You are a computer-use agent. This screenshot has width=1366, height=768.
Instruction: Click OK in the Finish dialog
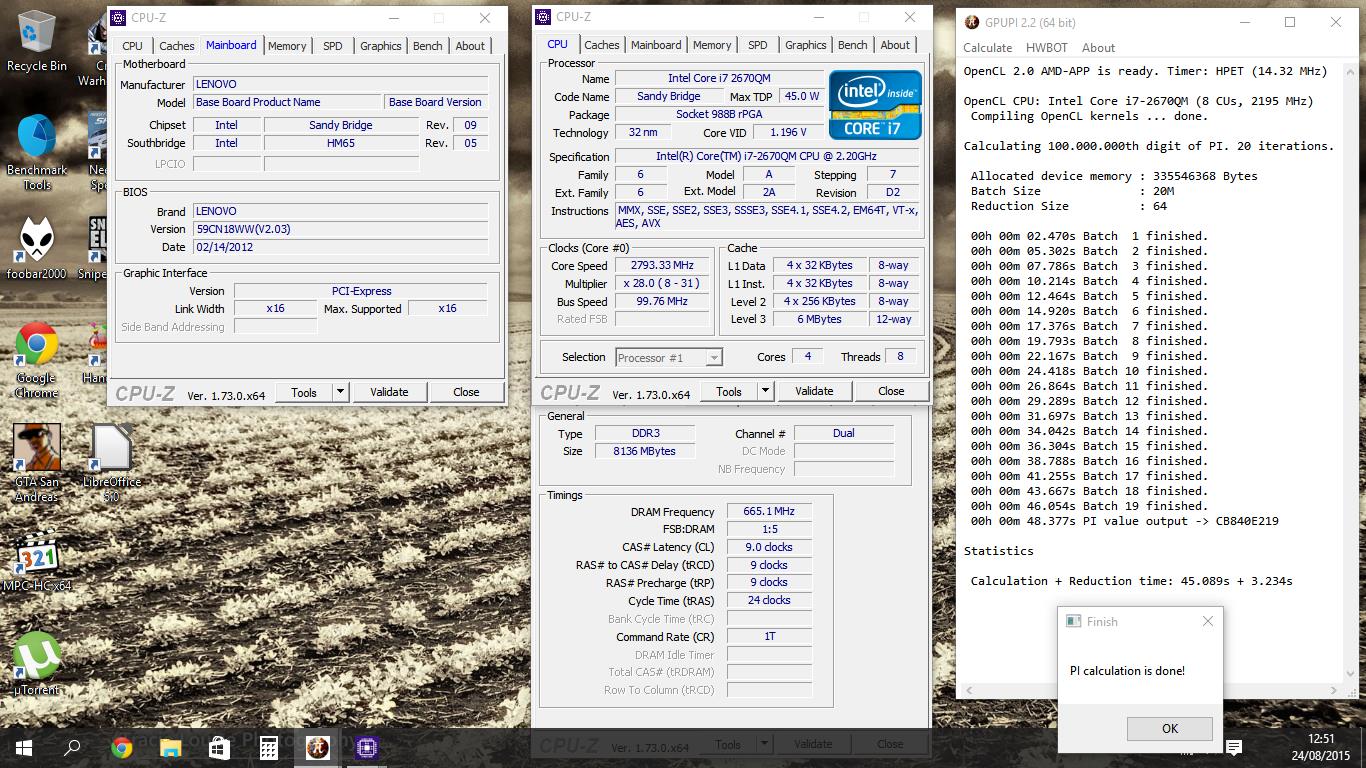click(1170, 729)
